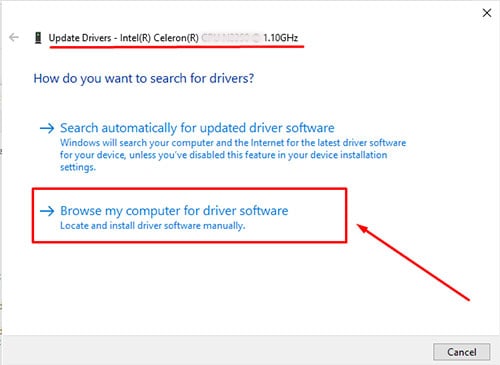Click the heading 'How do you want to search for drivers?'
This screenshot has width=500, height=365.
[x=144, y=79]
